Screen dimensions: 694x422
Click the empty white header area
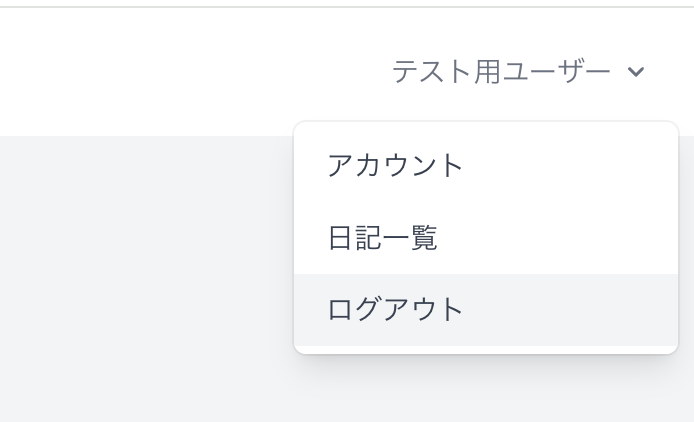[180, 72]
